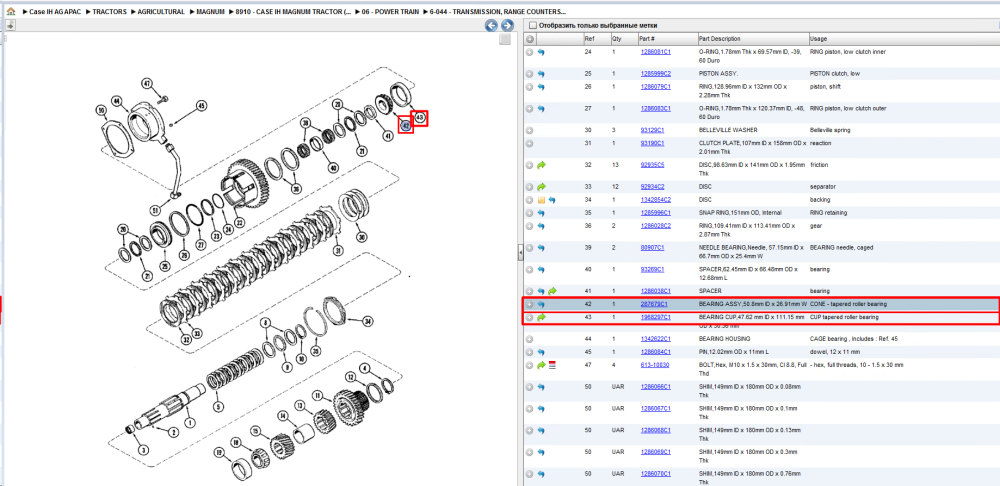This screenshot has width=1000, height=486.
Task: Select the 'SNAP RING,151mm OD, Internal' description cell
Action: [740, 212]
